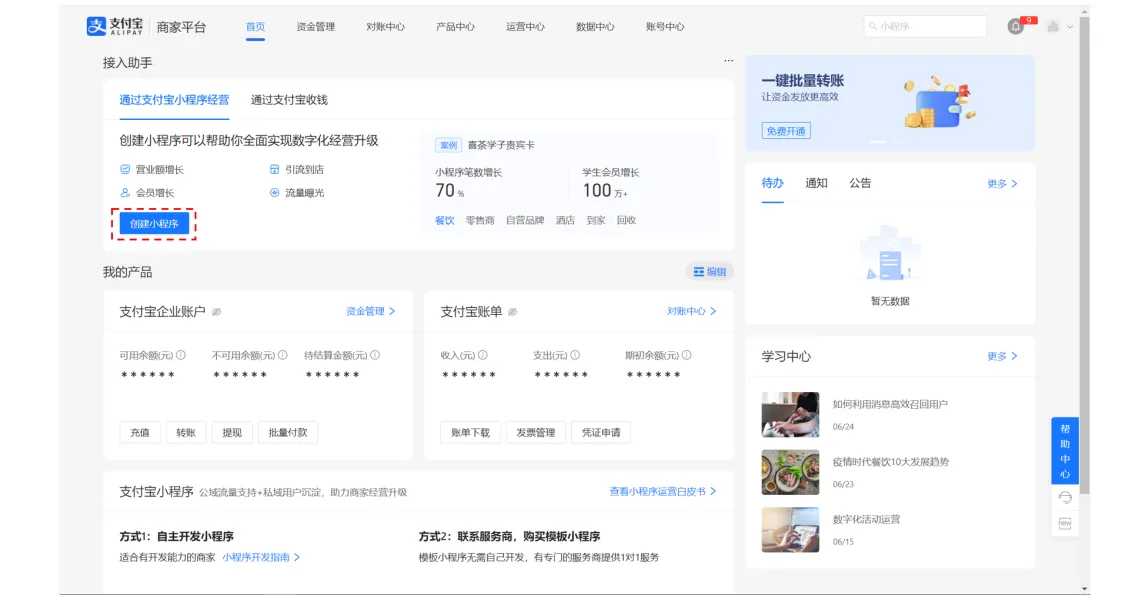Open thumbnail for 如何利用消息高效召回用户

(x=790, y=415)
